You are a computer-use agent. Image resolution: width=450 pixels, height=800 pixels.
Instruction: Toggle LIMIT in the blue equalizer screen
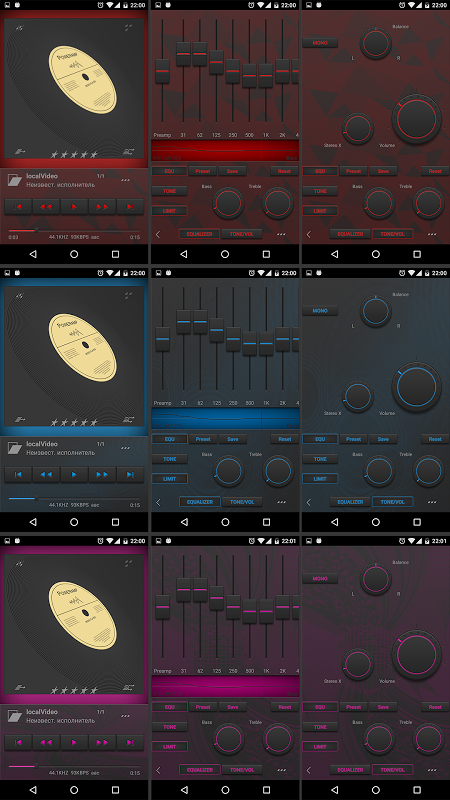coord(169,479)
